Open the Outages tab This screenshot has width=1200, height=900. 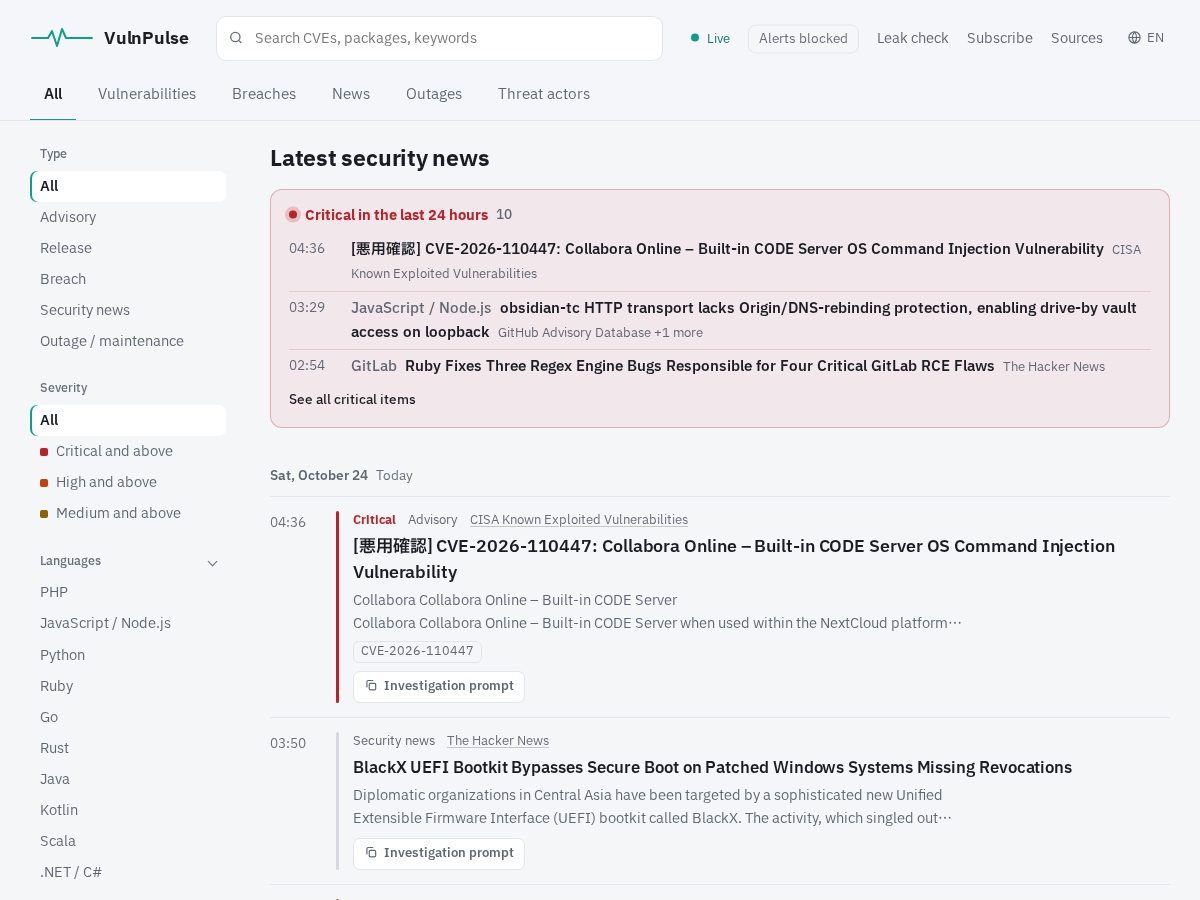(x=434, y=94)
